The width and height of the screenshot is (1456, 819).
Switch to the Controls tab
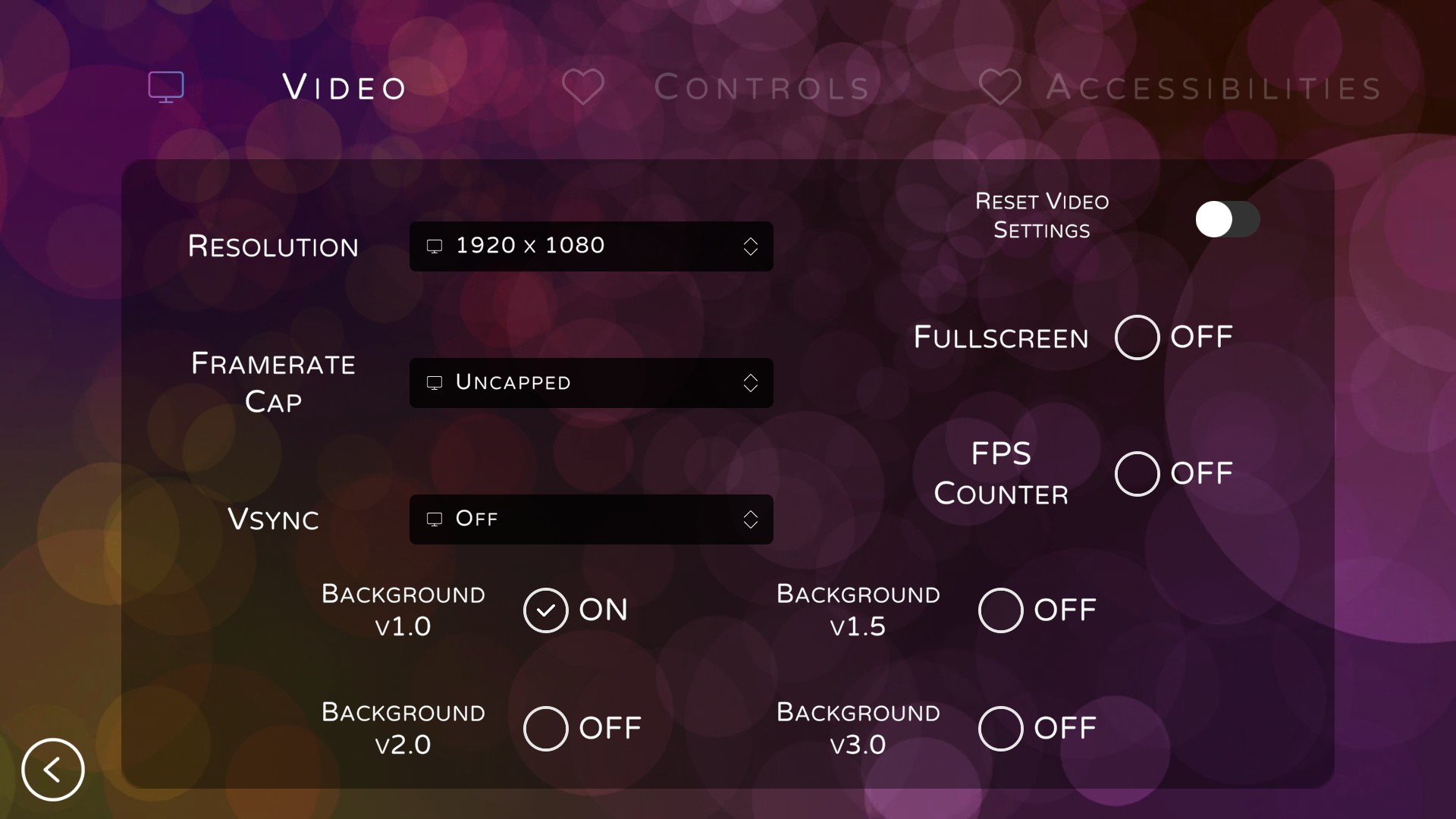point(763,86)
